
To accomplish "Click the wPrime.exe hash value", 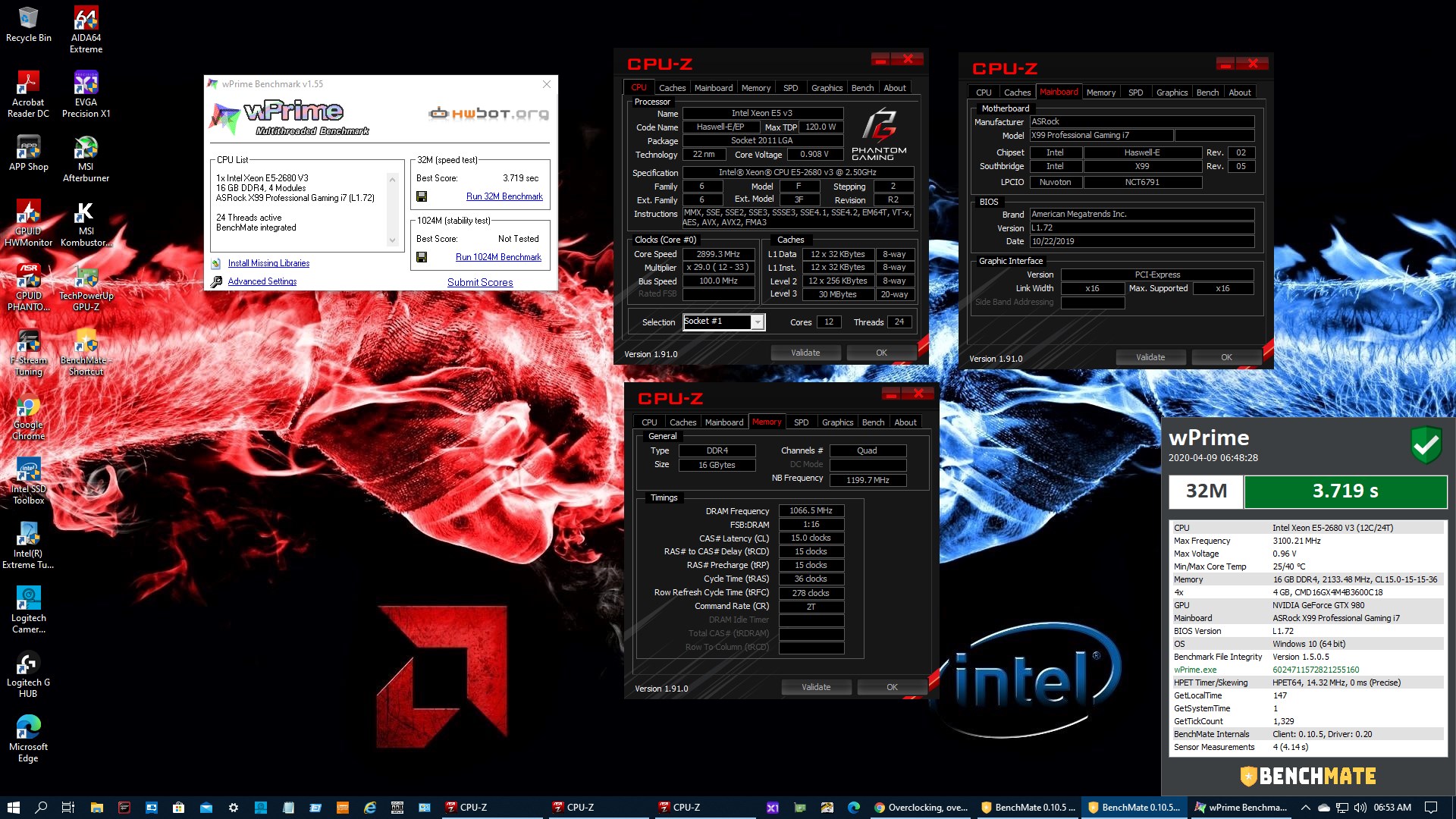I will pyautogui.click(x=1315, y=670).
